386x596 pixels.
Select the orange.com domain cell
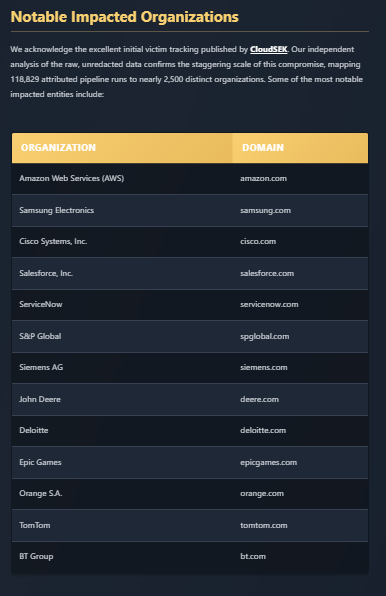click(300, 494)
